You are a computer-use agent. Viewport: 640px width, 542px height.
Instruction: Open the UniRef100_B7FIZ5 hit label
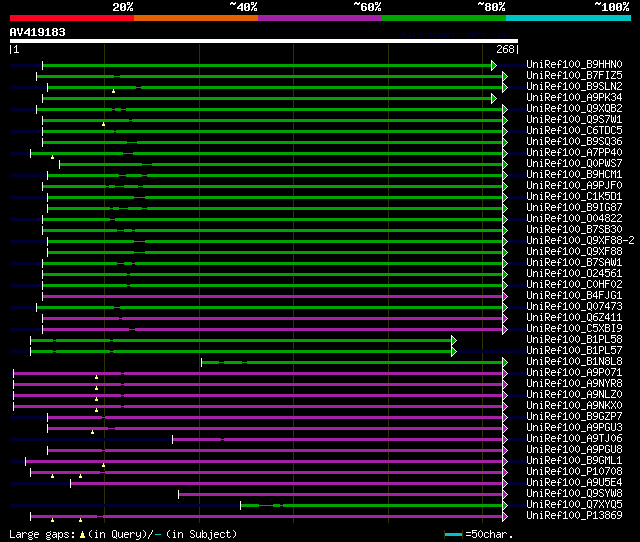click(574, 76)
